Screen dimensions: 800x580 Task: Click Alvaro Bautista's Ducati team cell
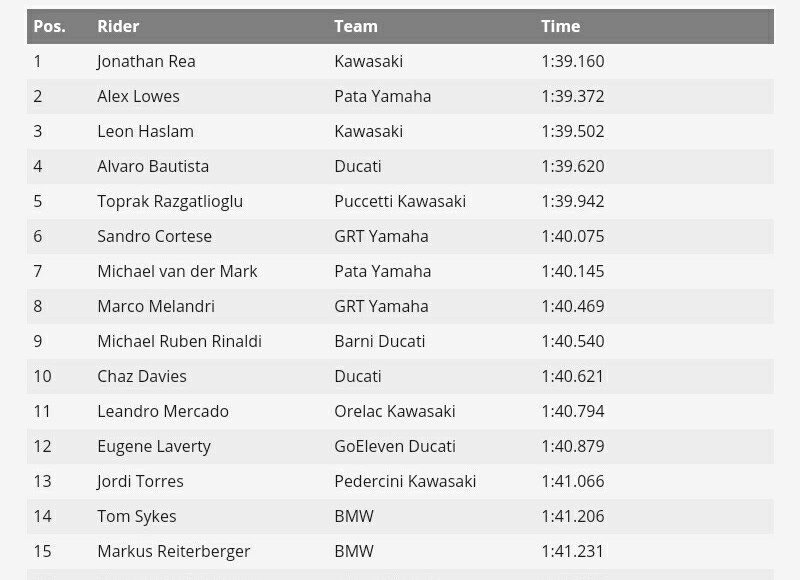coord(358,166)
